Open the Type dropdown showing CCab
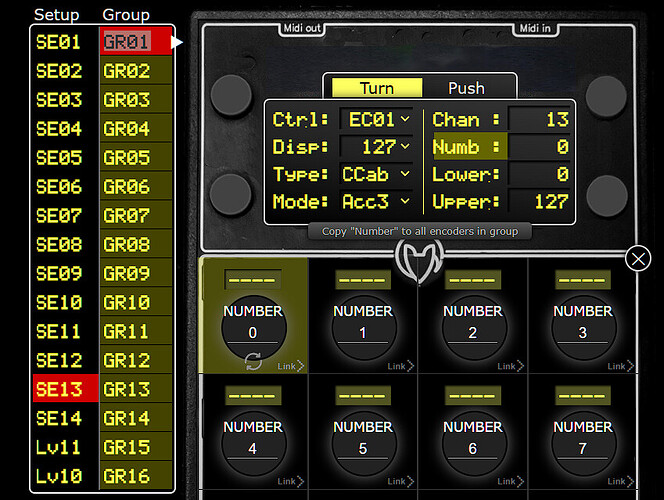 (x=376, y=174)
